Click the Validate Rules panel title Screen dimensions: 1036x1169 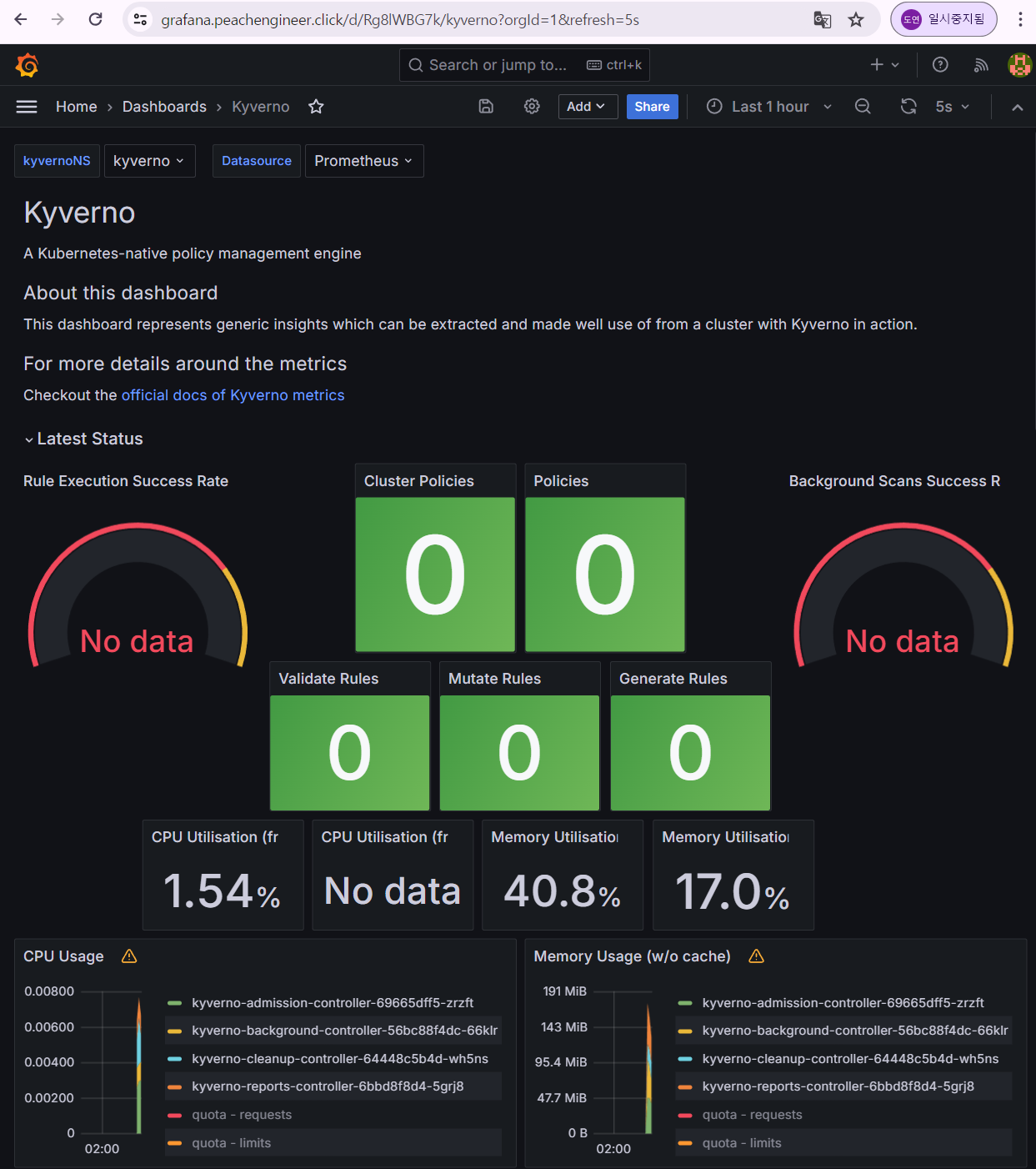328,679
